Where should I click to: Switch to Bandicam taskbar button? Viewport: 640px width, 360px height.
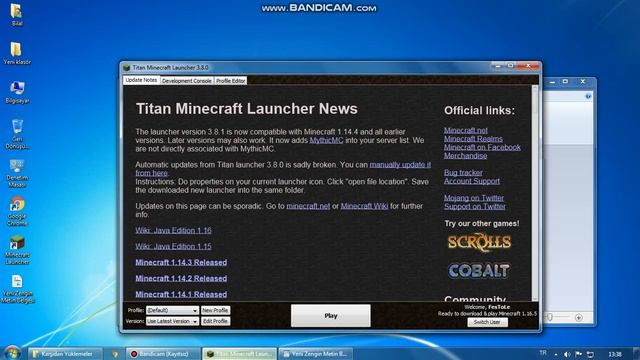point(163,354)
